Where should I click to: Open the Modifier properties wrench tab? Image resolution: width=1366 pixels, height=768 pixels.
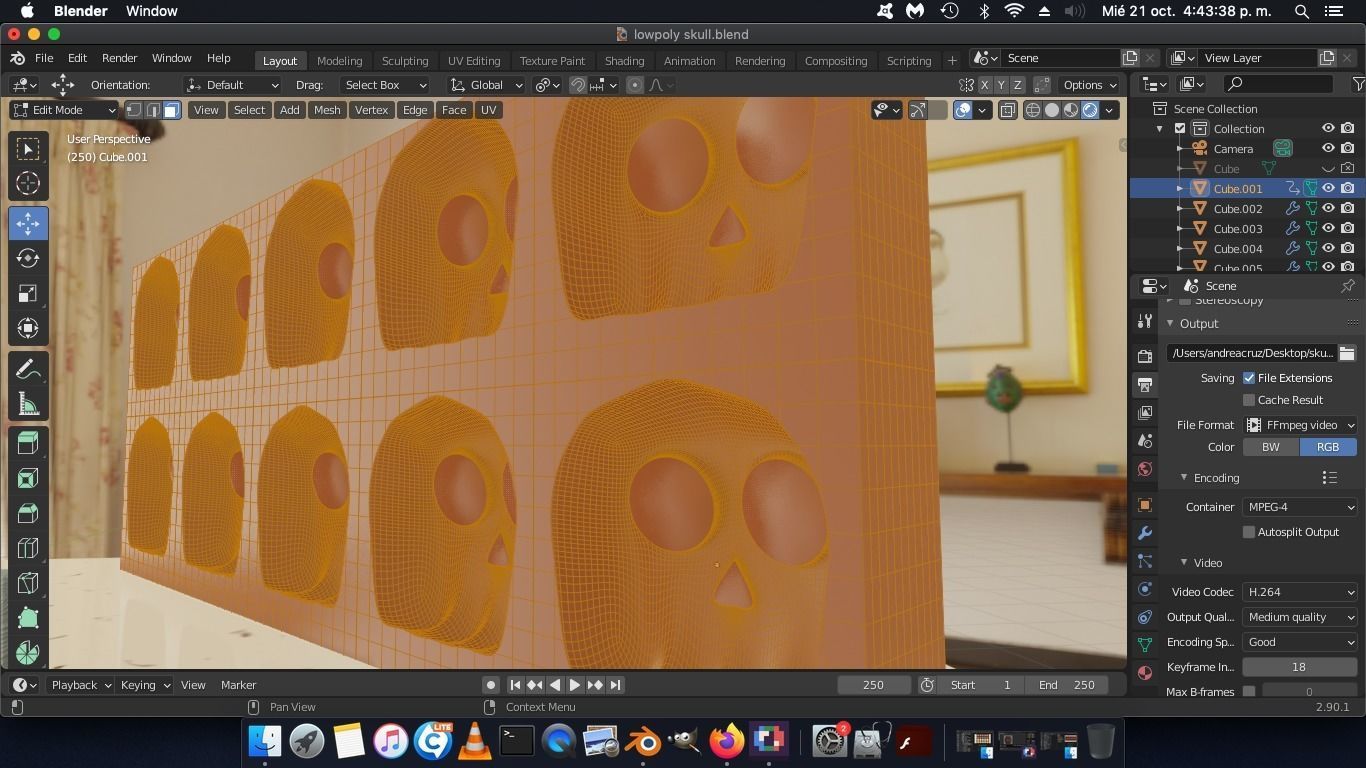coord(1145,533)
